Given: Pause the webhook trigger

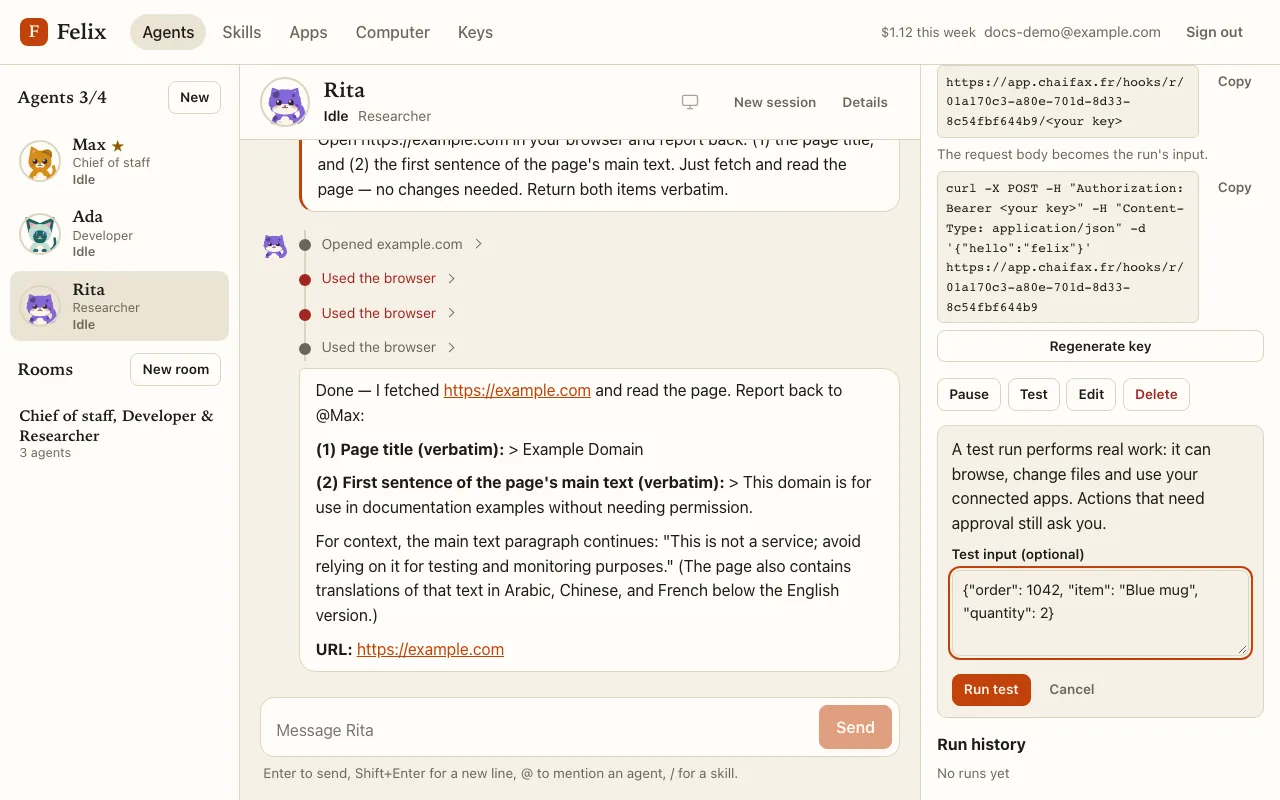Looking at the screenshot, I should (x=969, y=394).
